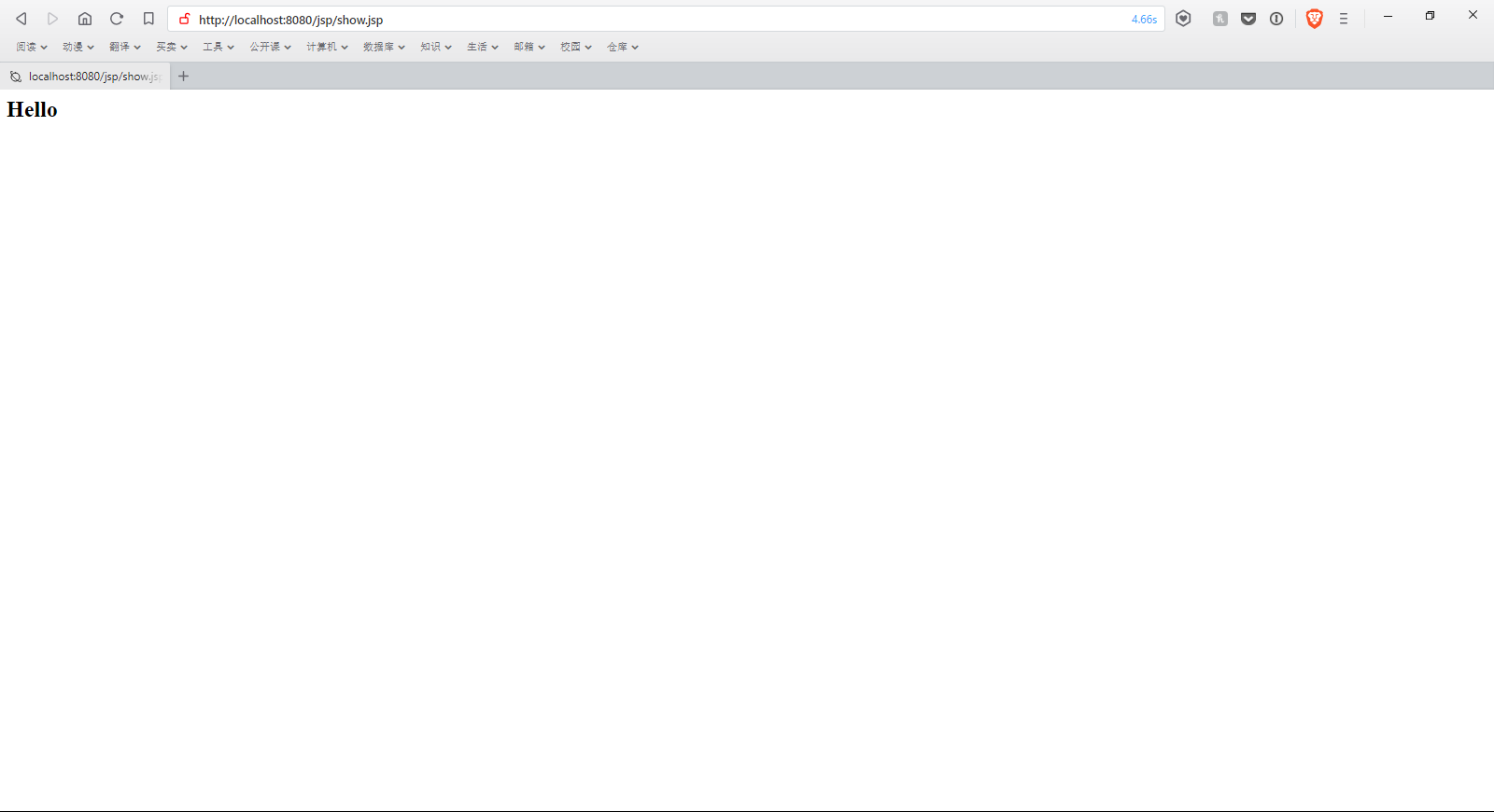The width and height of the screenshot is (1494, 812).
Task: Reload the show.jsp page
Action: tap(117, 19)
